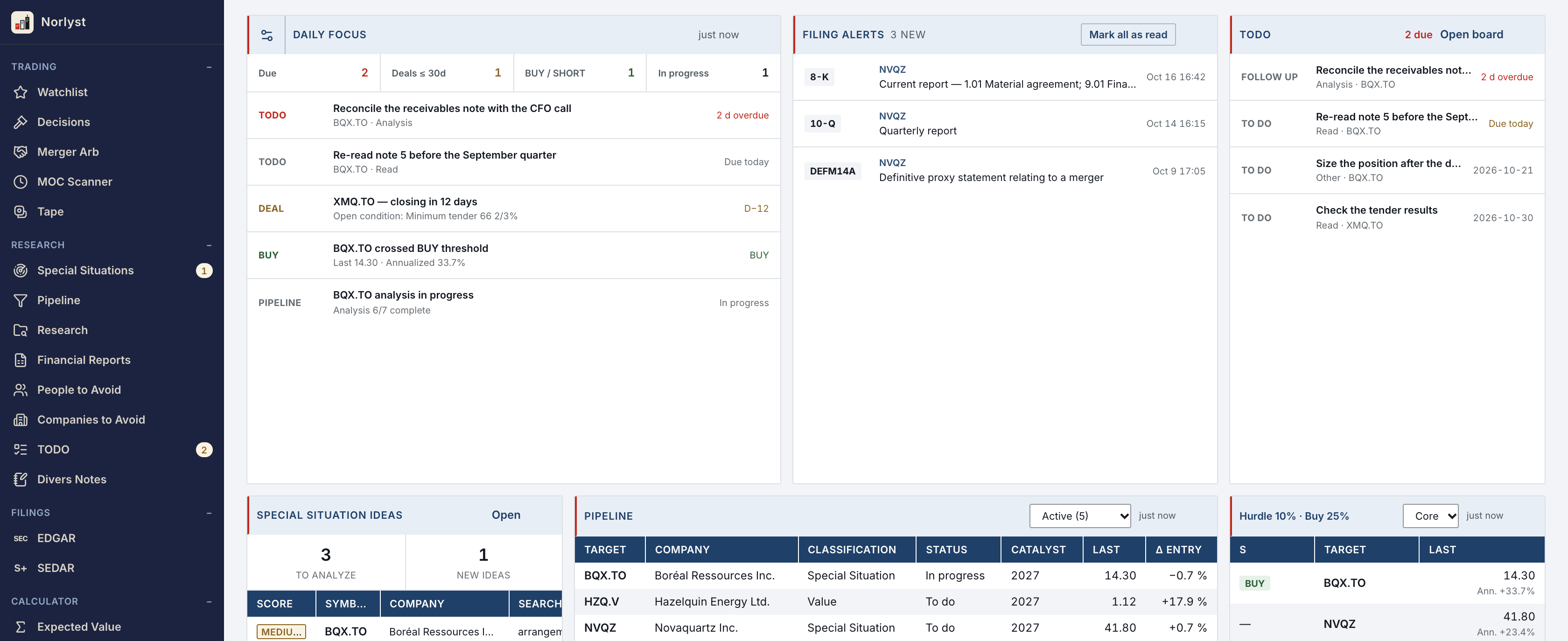Click 'Hazelquin Energy Ltd.' pipeline row
The height and width of the screenshot is (641, 1568).
point(896,602)
